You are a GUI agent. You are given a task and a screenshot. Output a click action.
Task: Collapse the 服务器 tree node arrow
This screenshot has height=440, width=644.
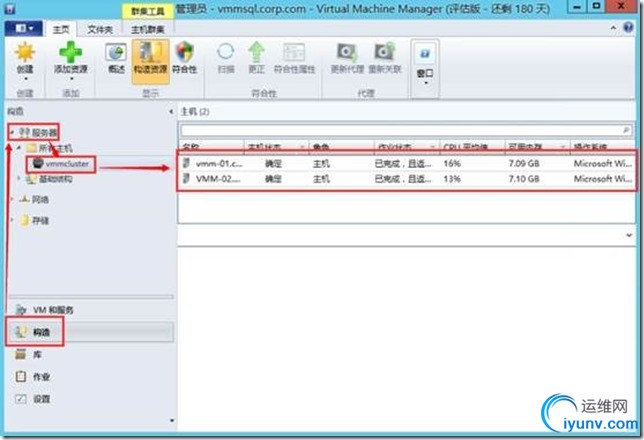12,132
